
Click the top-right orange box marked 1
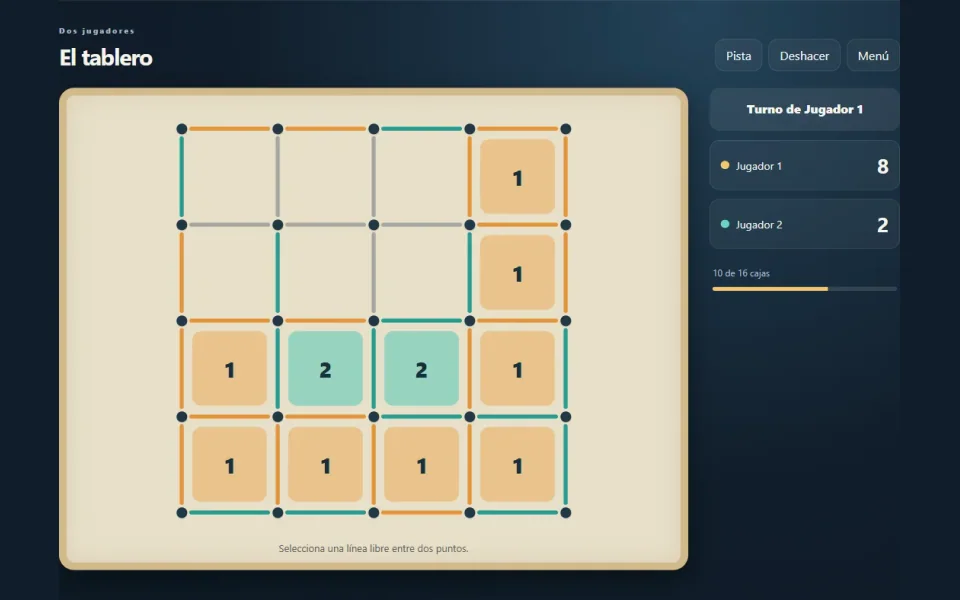pos(518,177)
